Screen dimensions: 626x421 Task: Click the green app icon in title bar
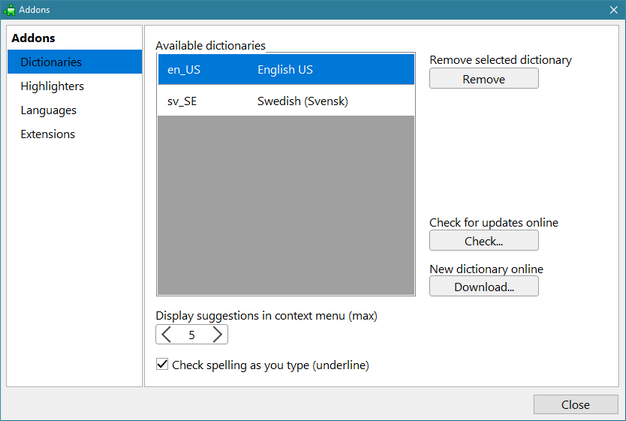pos(10,10)
